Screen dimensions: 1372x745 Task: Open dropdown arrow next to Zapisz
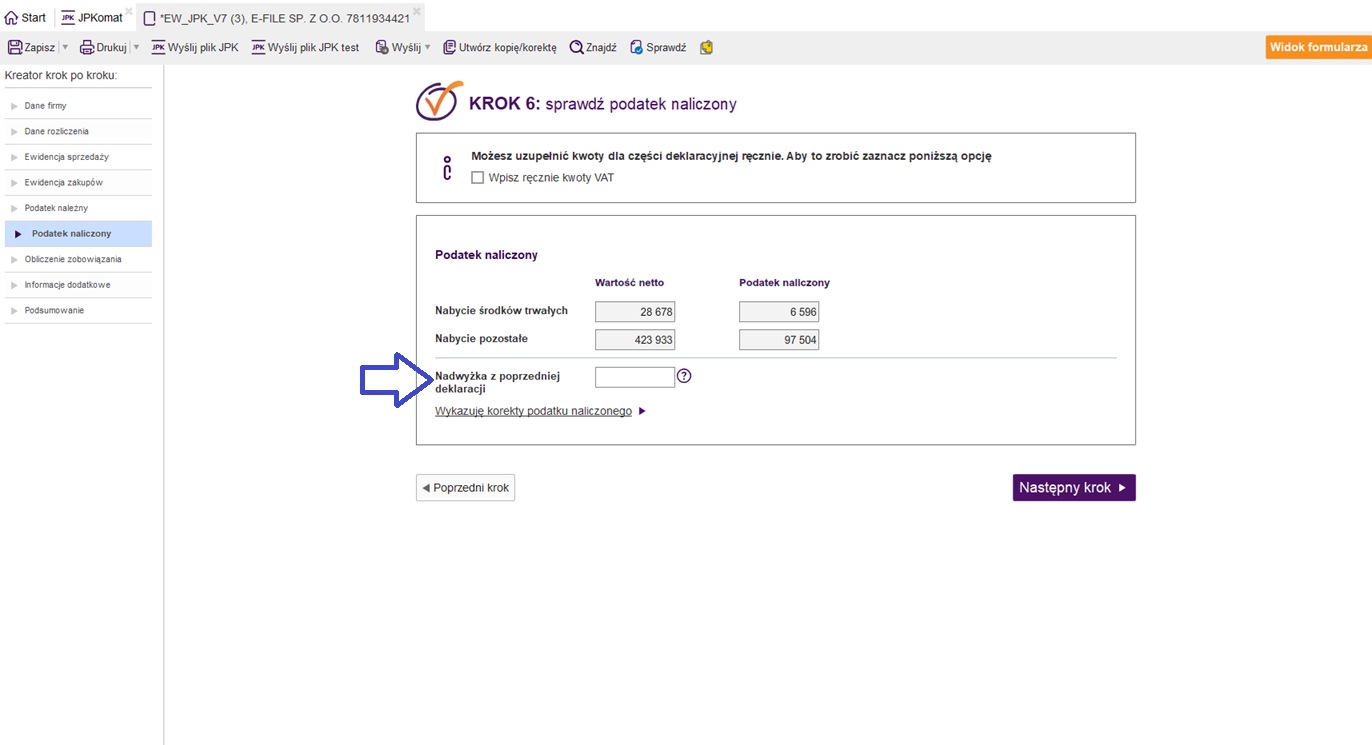pos(65,48)
